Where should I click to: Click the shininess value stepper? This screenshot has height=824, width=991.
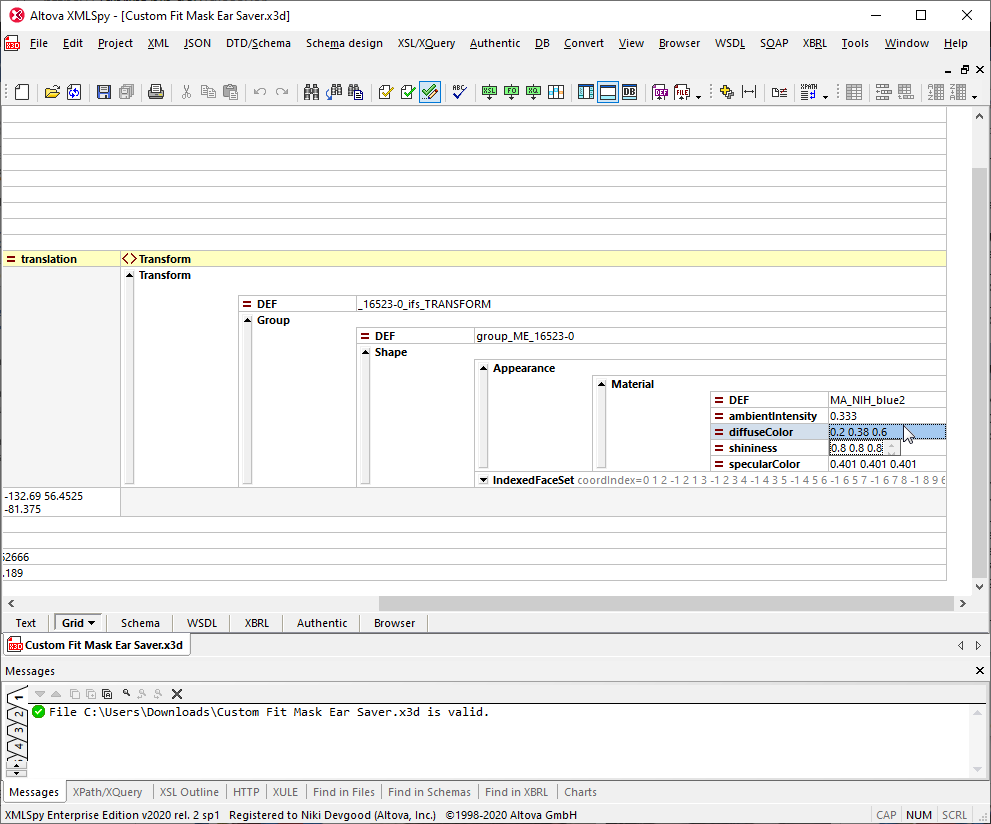pyautogui.click(x=891, y=448)
